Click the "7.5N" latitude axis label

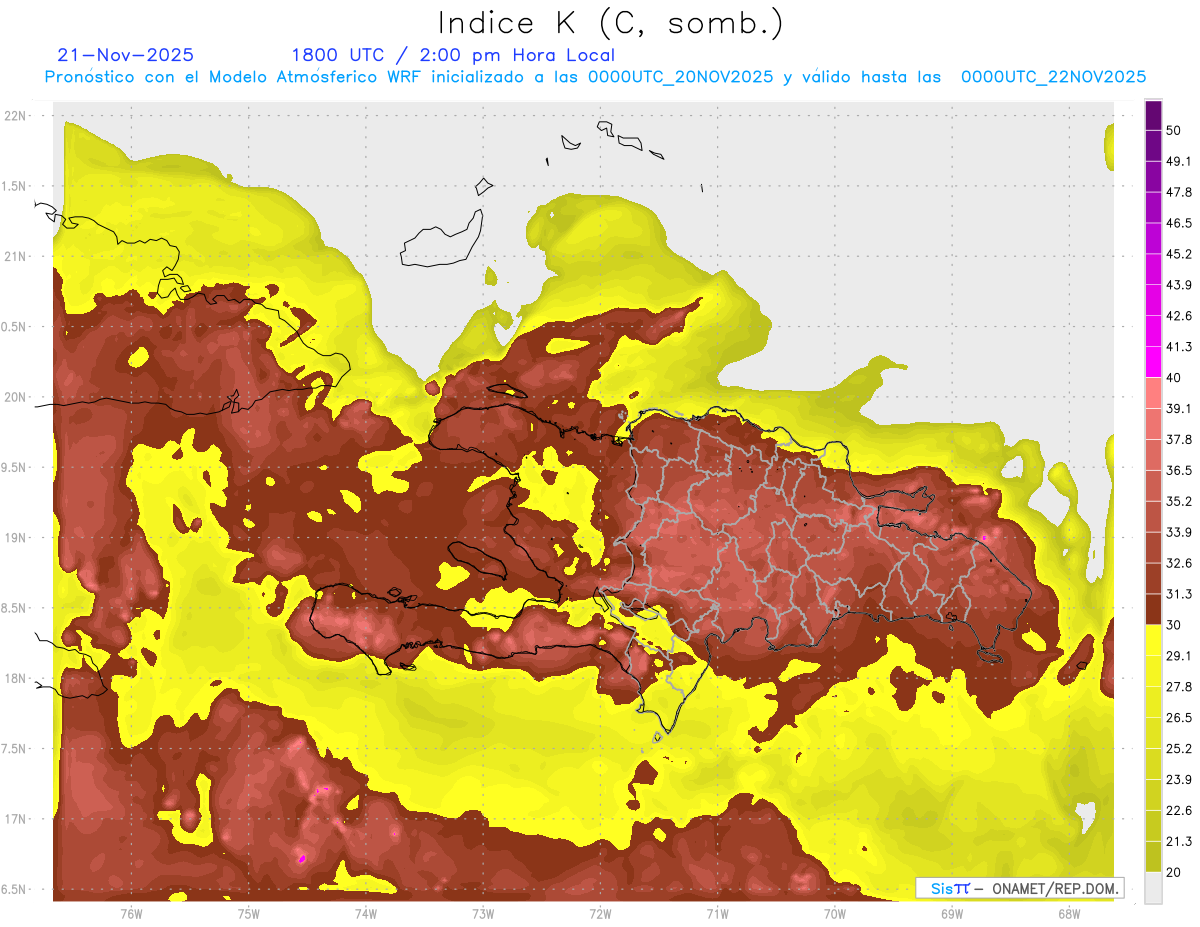13,749
